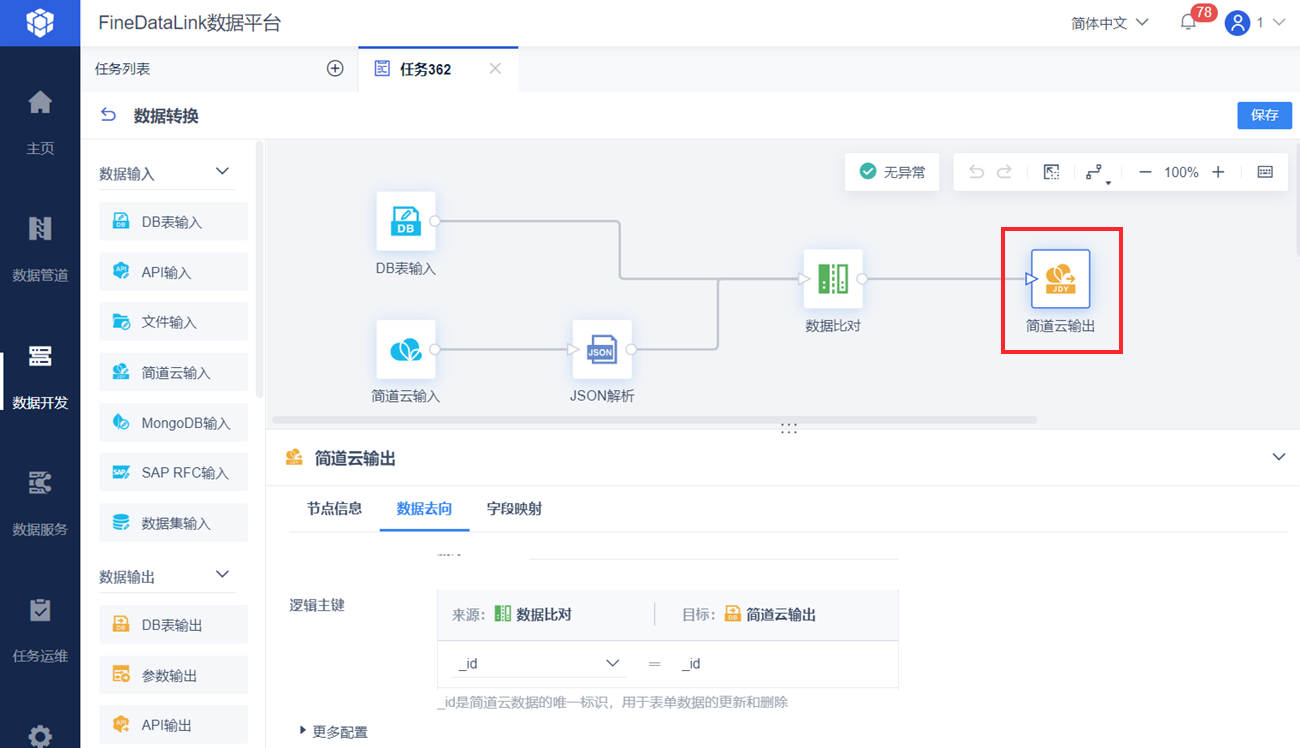
Task: Click the canvas horizontal scrollbar
Action: (x=654, y=420)
